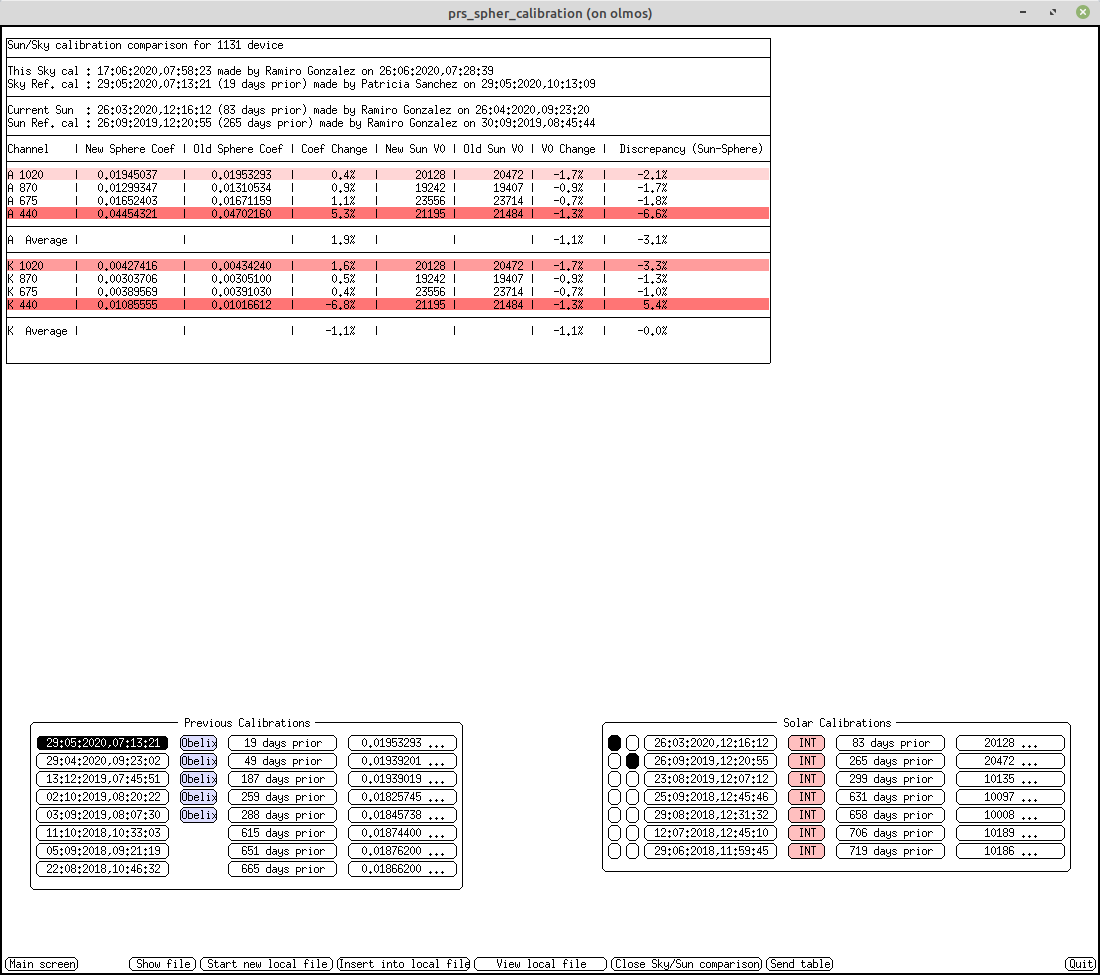Open solar V0 value 20128 ...

(1011, 743)
